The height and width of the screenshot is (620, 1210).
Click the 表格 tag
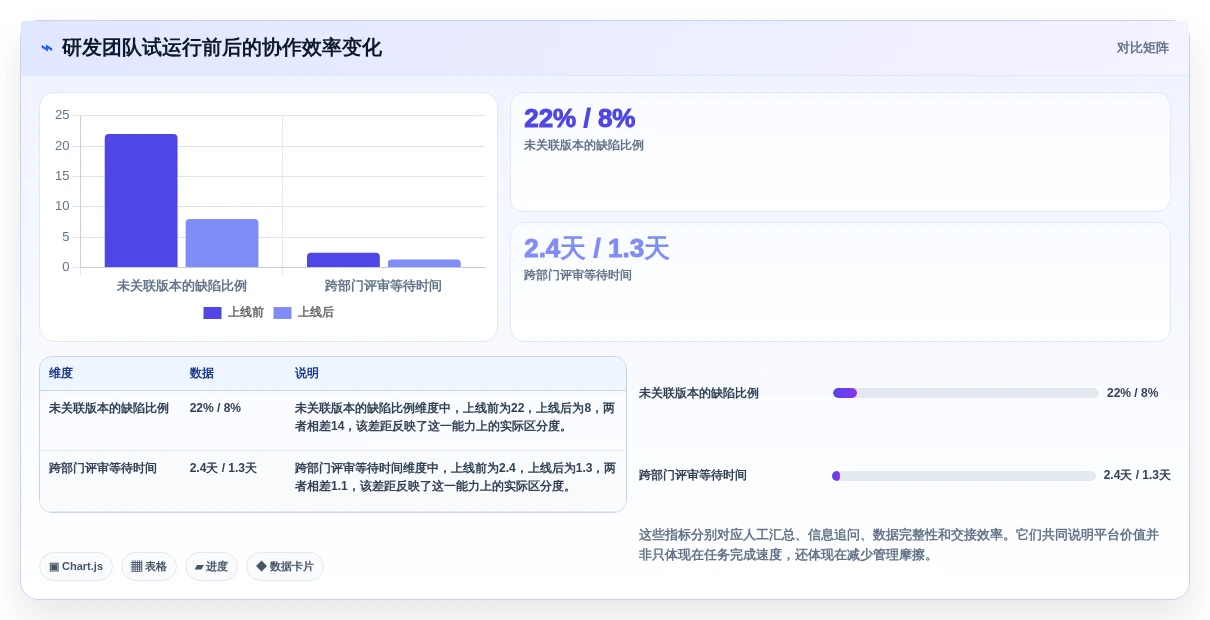coord(149,566)
